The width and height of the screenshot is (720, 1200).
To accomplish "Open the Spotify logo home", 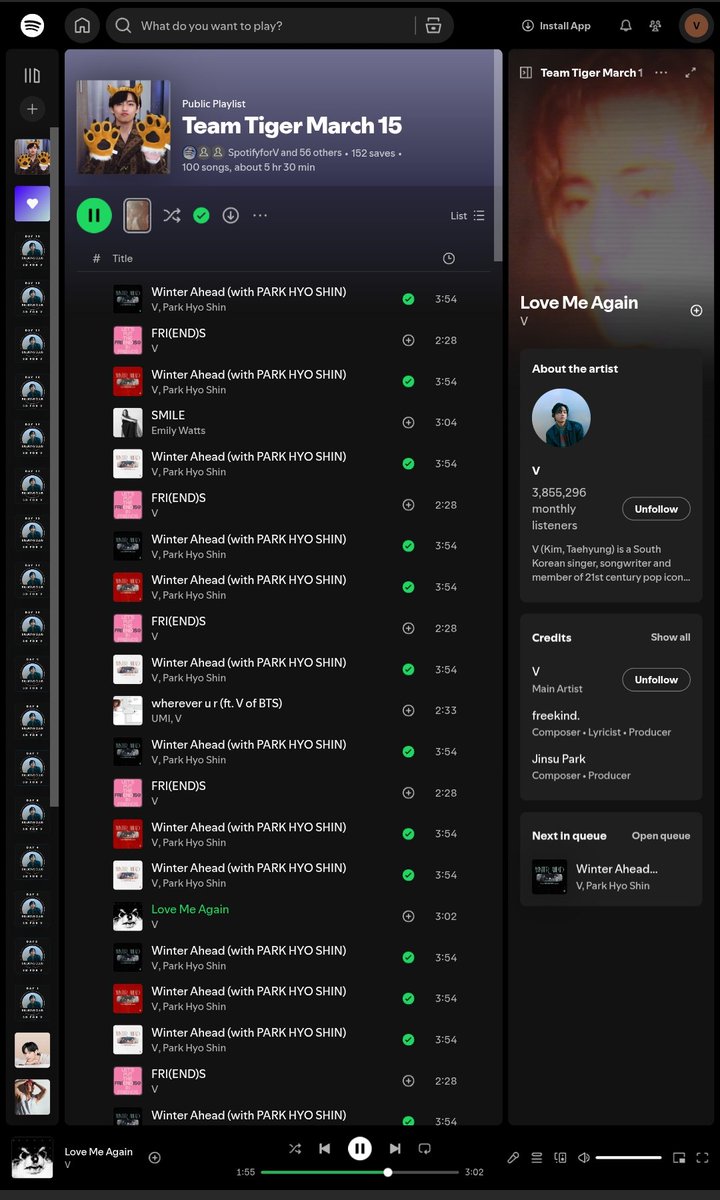I will pos(32,25).
